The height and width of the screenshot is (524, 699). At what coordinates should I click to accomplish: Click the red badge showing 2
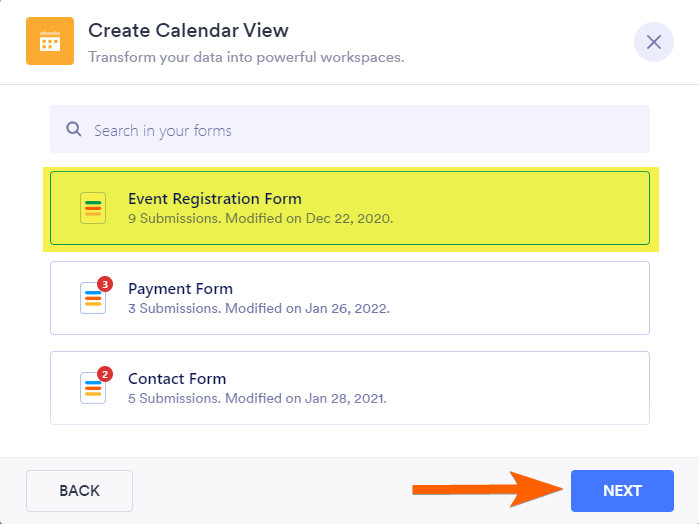tap(105, 374)
